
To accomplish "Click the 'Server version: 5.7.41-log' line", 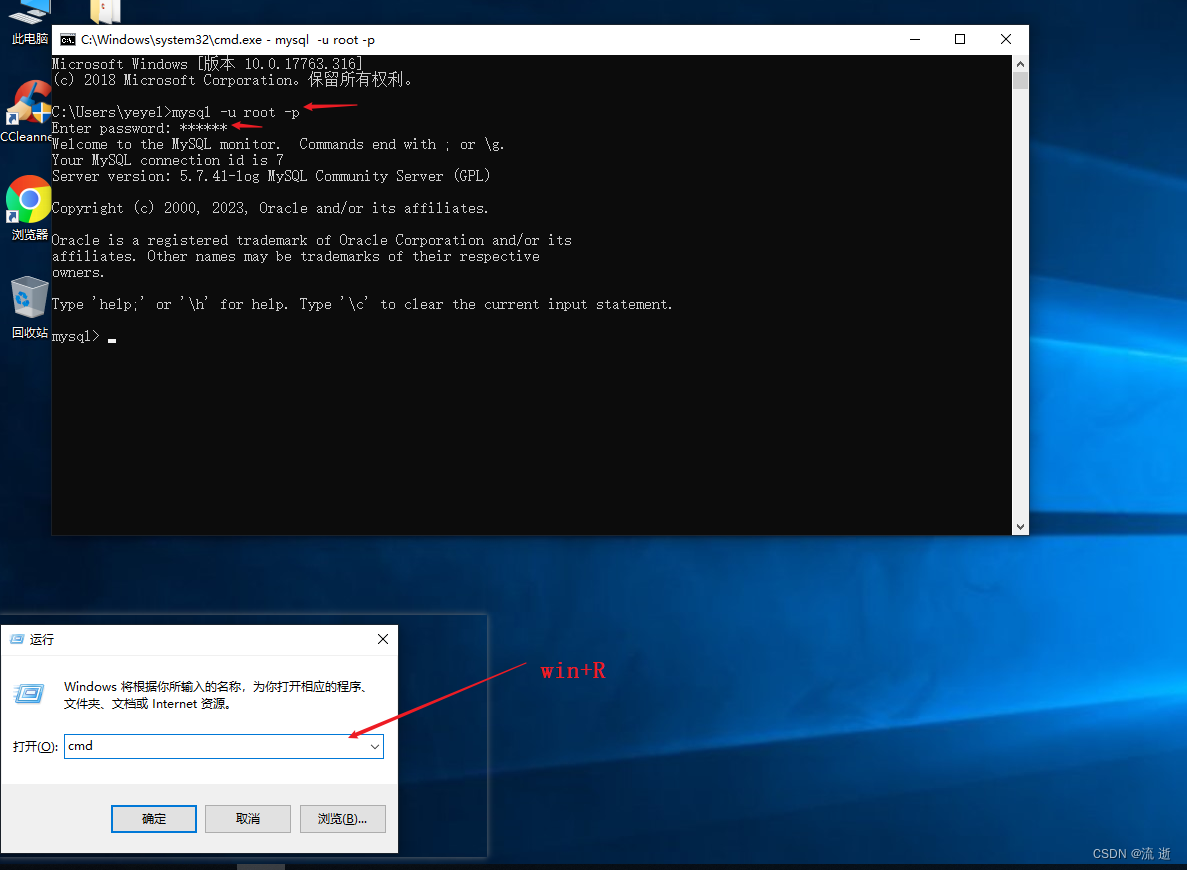I will (x=271, y=176).
